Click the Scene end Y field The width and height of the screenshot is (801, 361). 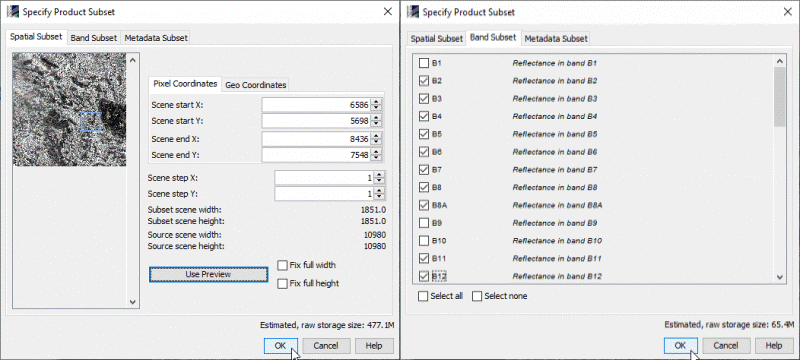316,155
